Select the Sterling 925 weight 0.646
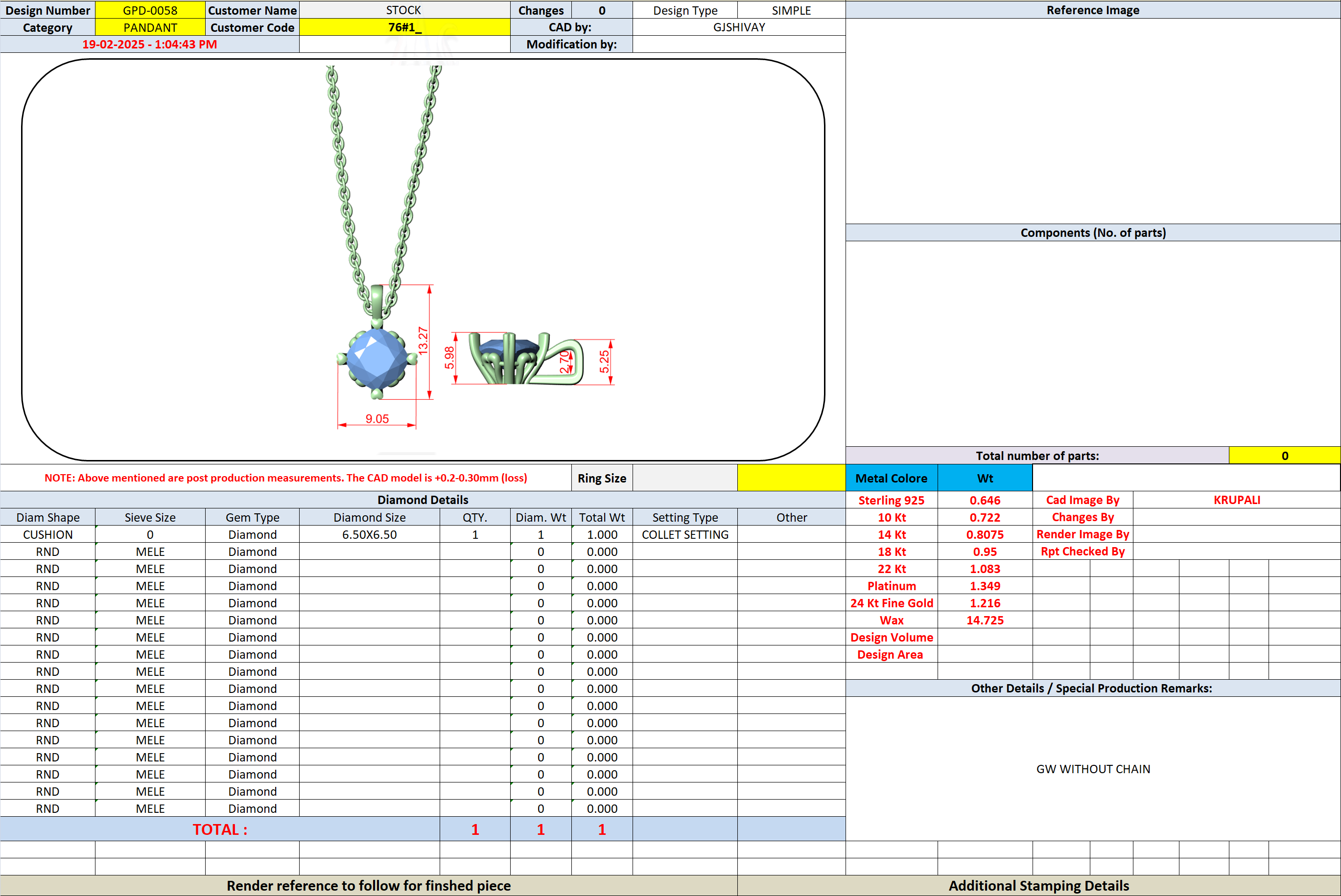 (x=985, y=500)
